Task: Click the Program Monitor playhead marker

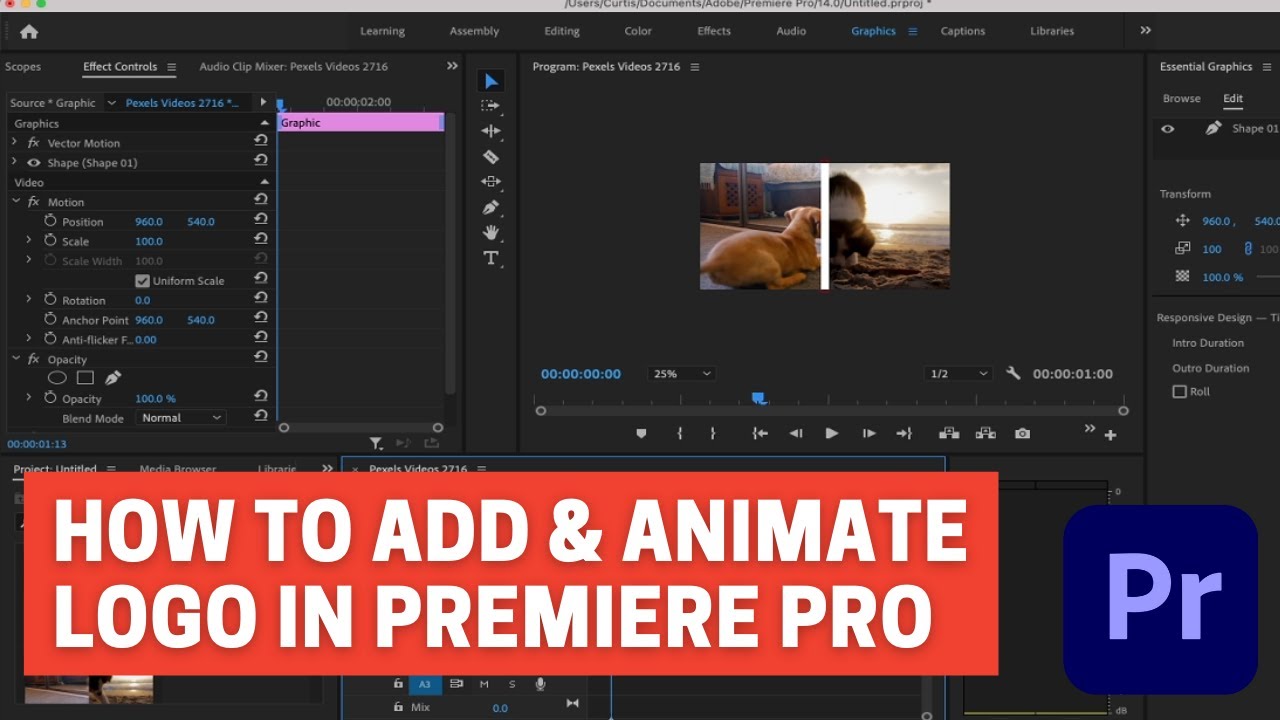Action: [x=759, y=398]
